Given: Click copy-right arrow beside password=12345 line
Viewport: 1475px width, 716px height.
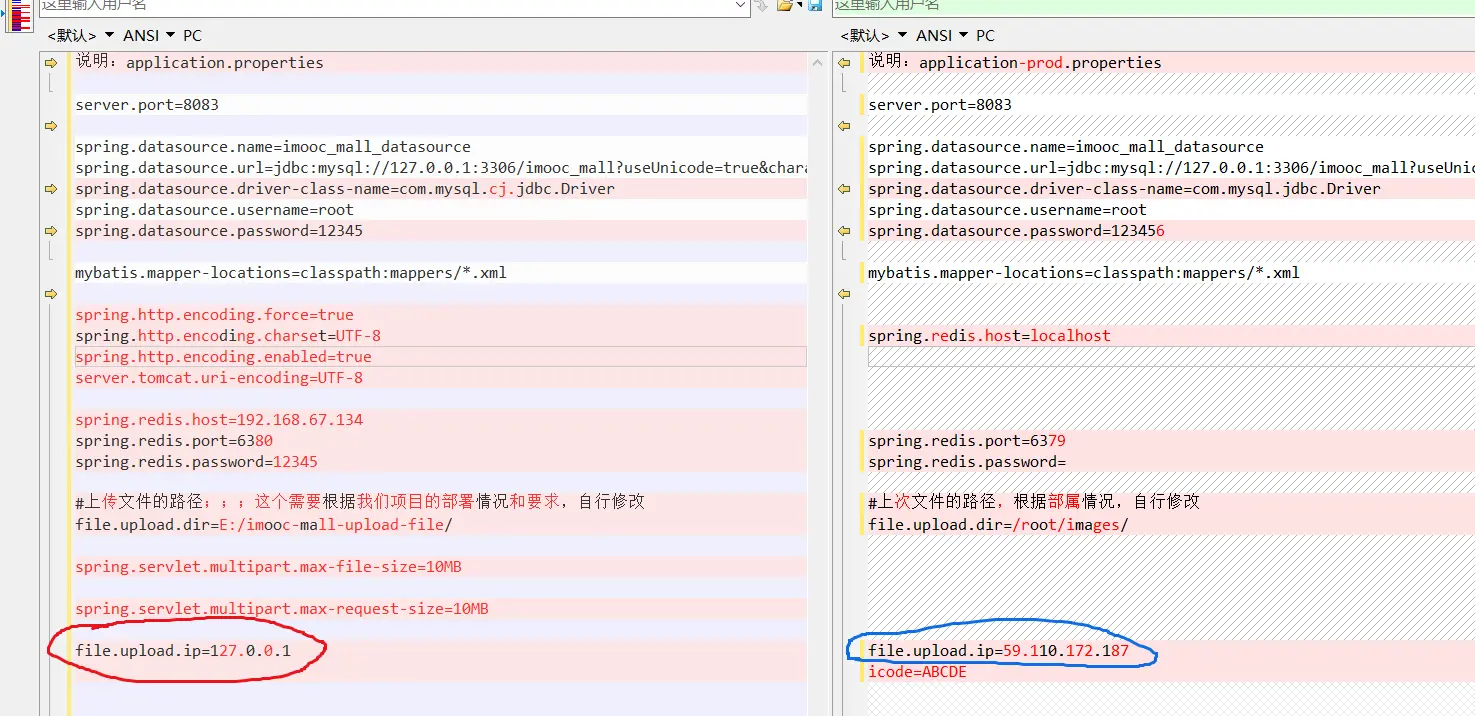Looking at the screenshot, I should click(x=50, y=231).
